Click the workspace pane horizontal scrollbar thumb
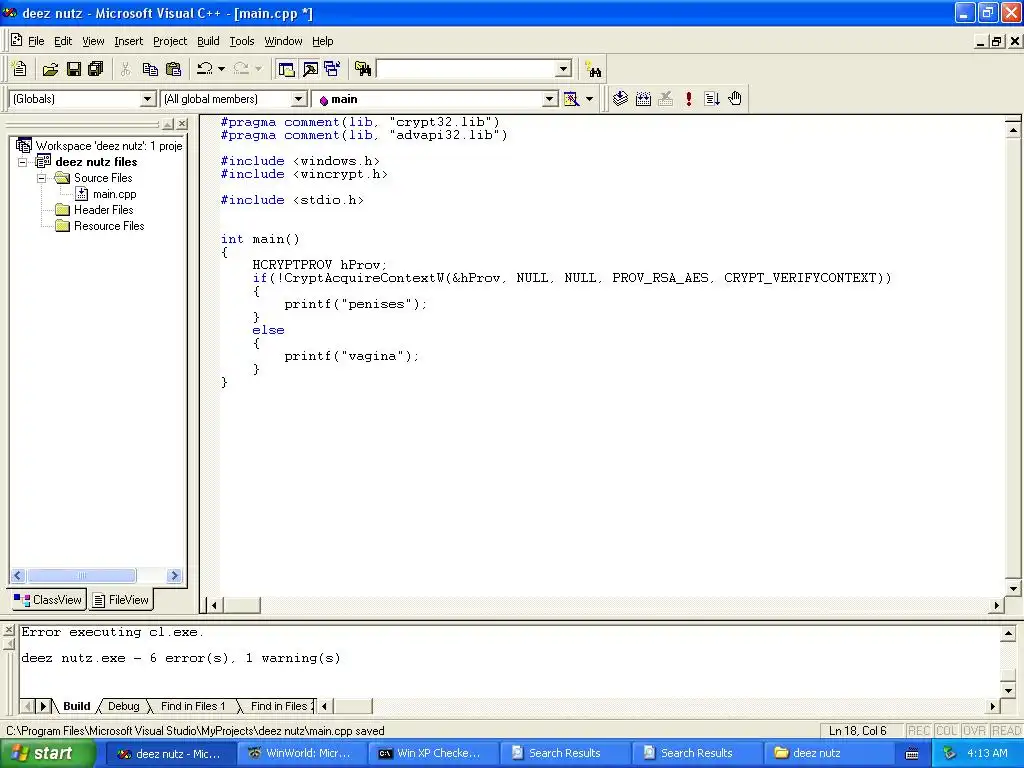 pos(81,575)
